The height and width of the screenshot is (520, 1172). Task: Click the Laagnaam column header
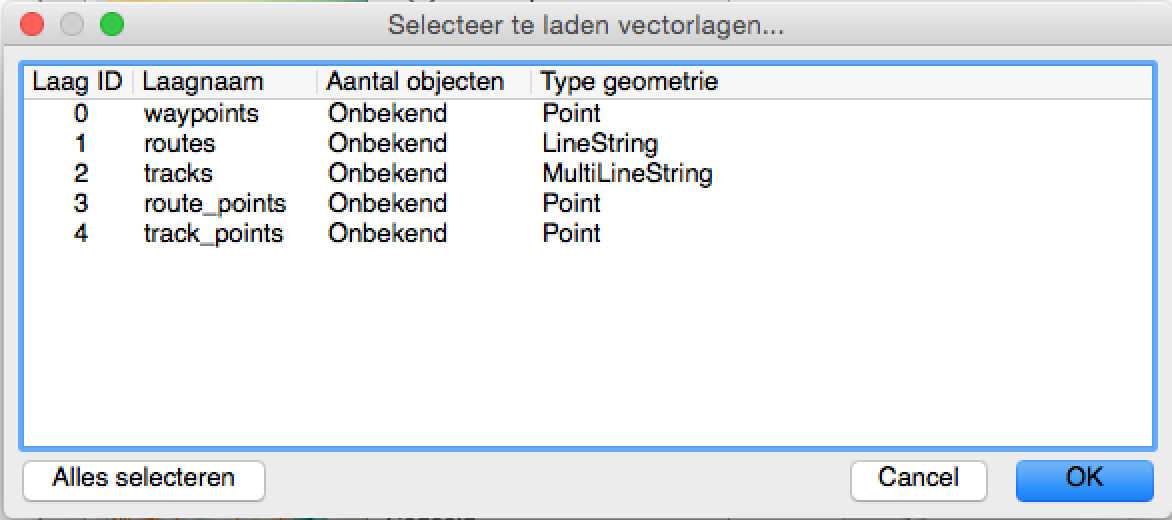click(x=203, y=81)
